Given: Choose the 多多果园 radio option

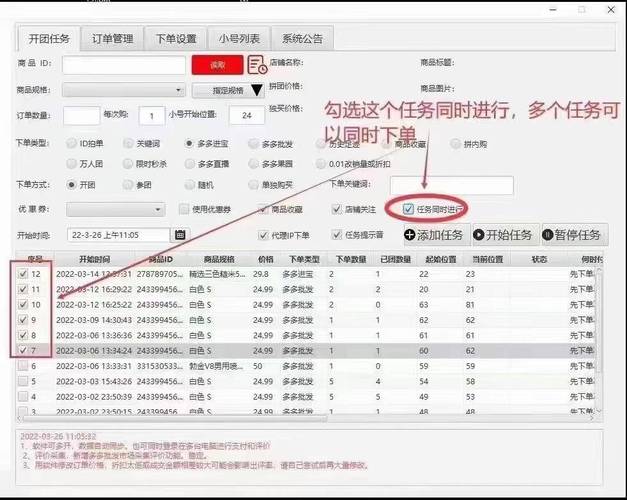Looking at the screenshot, I should pyautogui.click(x=271, y=164).
